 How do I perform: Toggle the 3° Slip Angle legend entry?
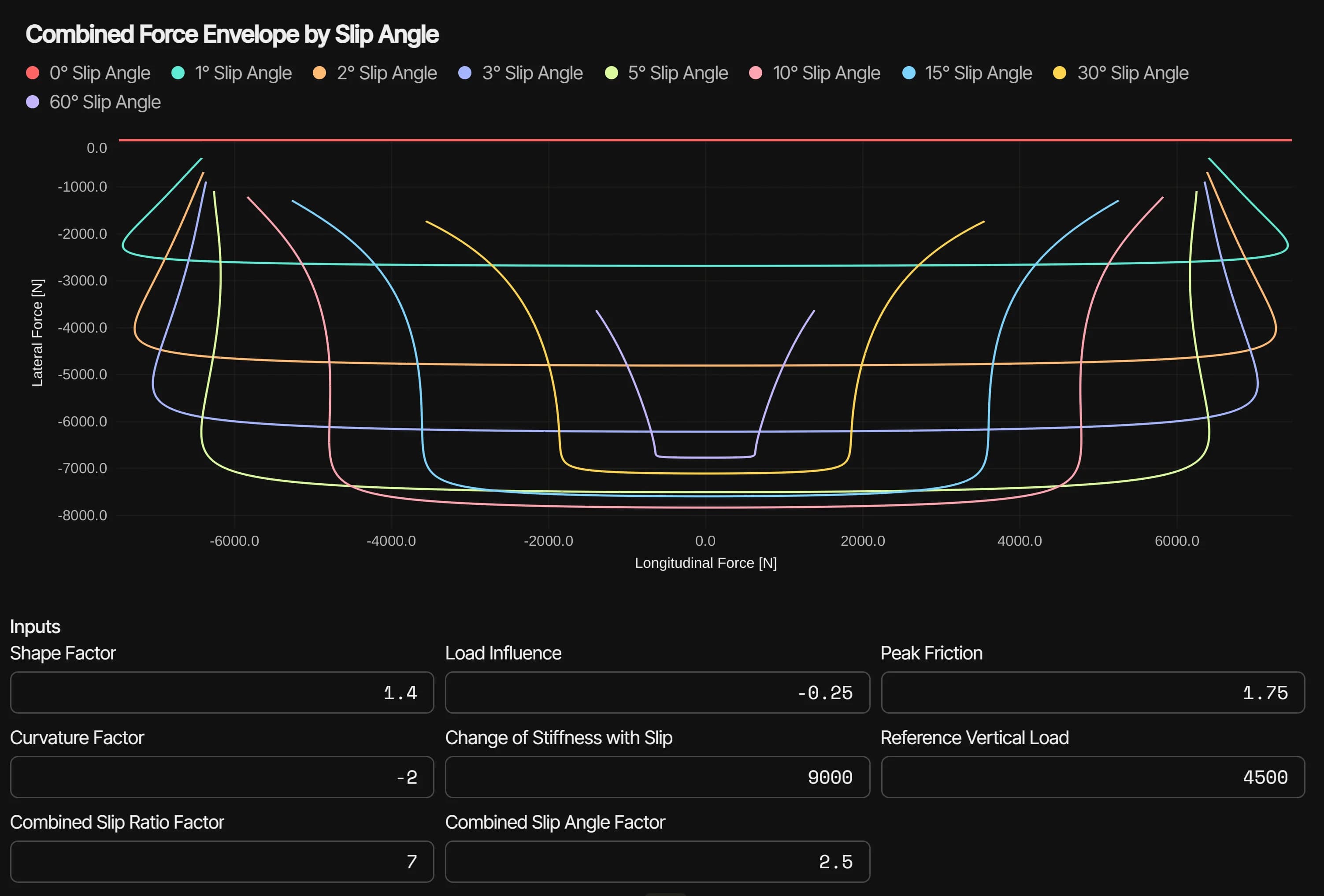[521, 73]
